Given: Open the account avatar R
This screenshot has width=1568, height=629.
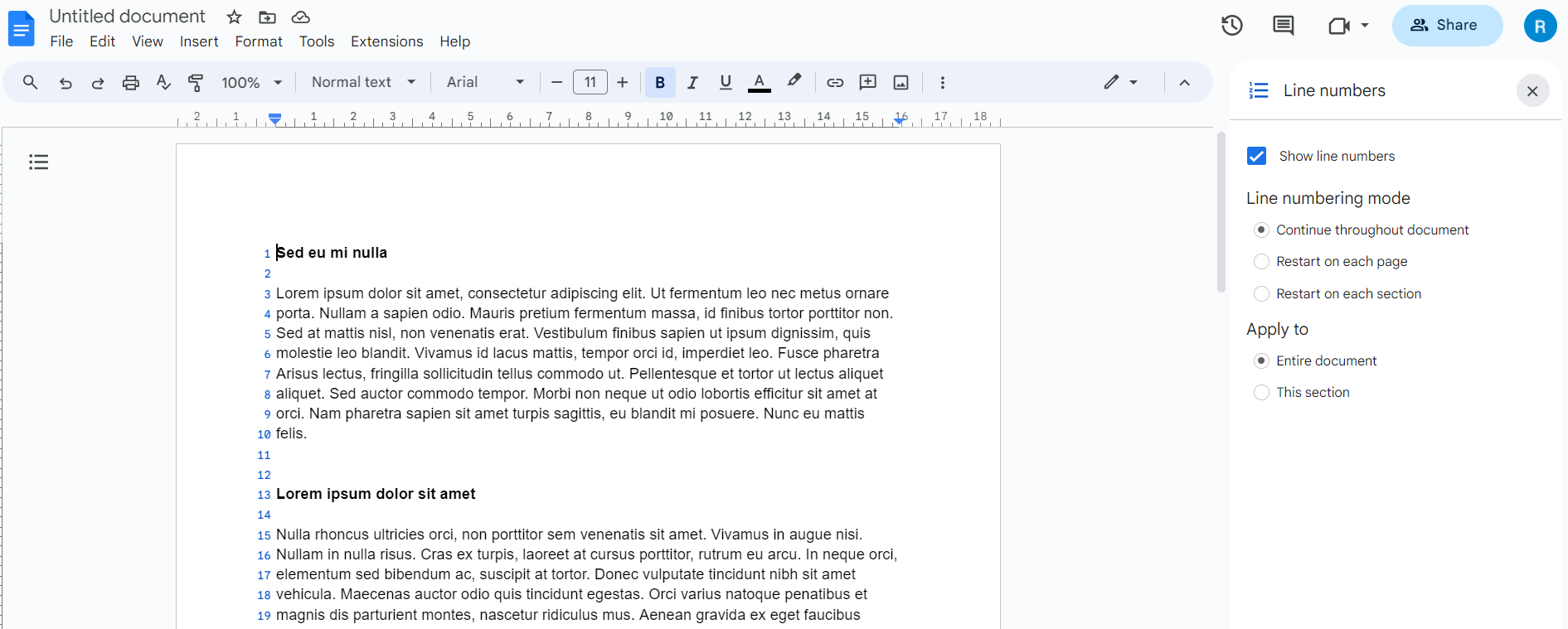Looking at the screenshot, I should [x=1540, y=26].
